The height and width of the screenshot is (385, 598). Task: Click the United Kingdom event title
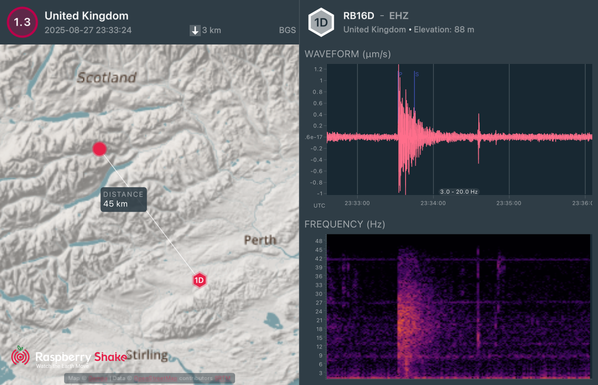pos(87,16)
